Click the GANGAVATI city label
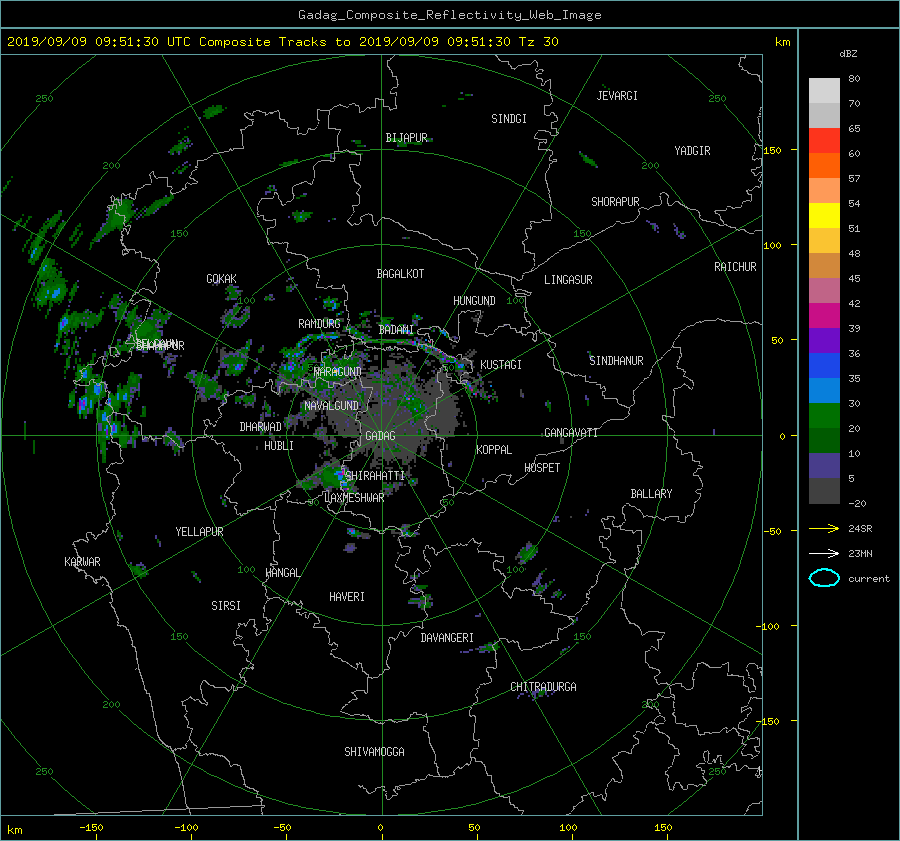Image resolution: width=900 pixels, height=841 pixels. 571,433
